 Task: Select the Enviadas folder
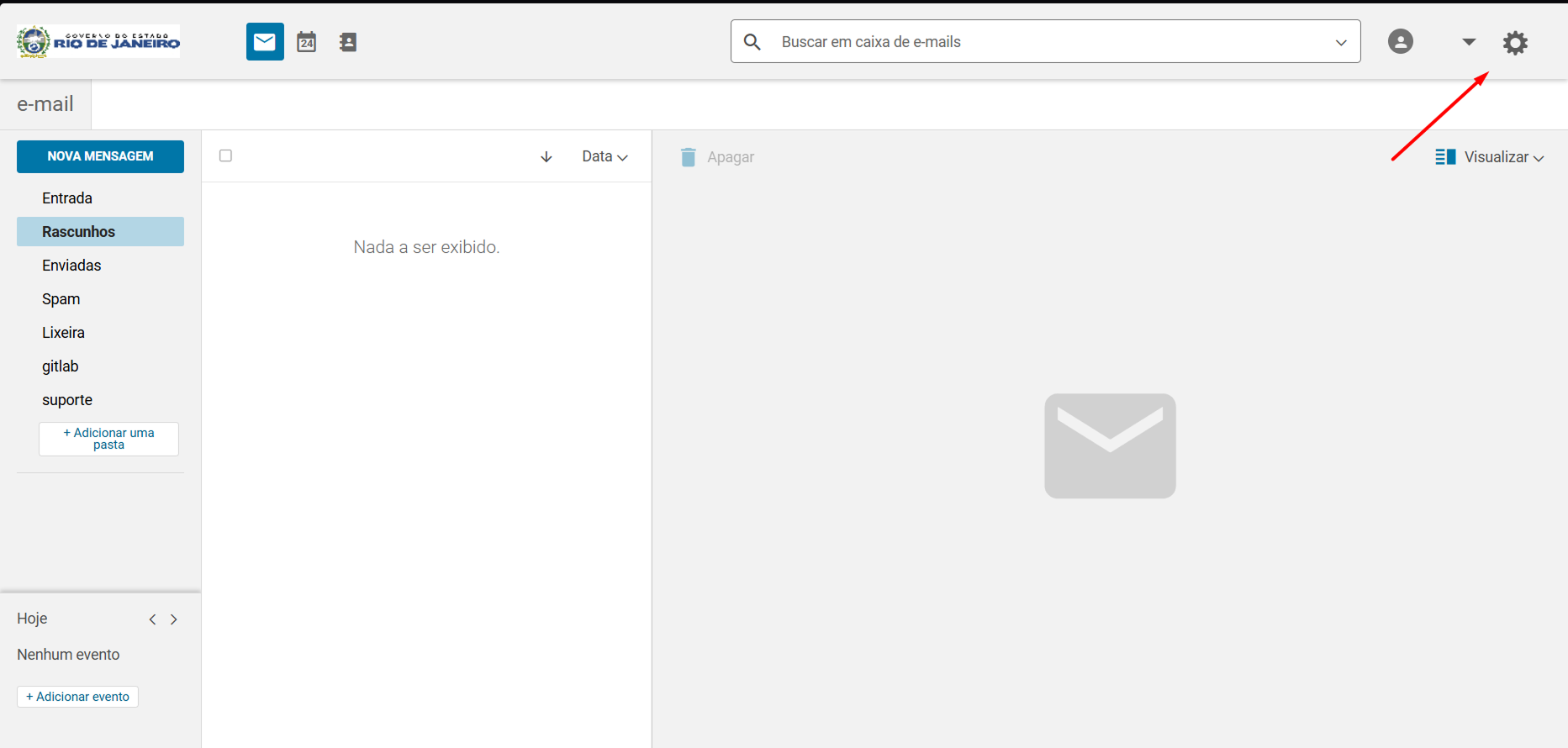(x=71, y=266)
